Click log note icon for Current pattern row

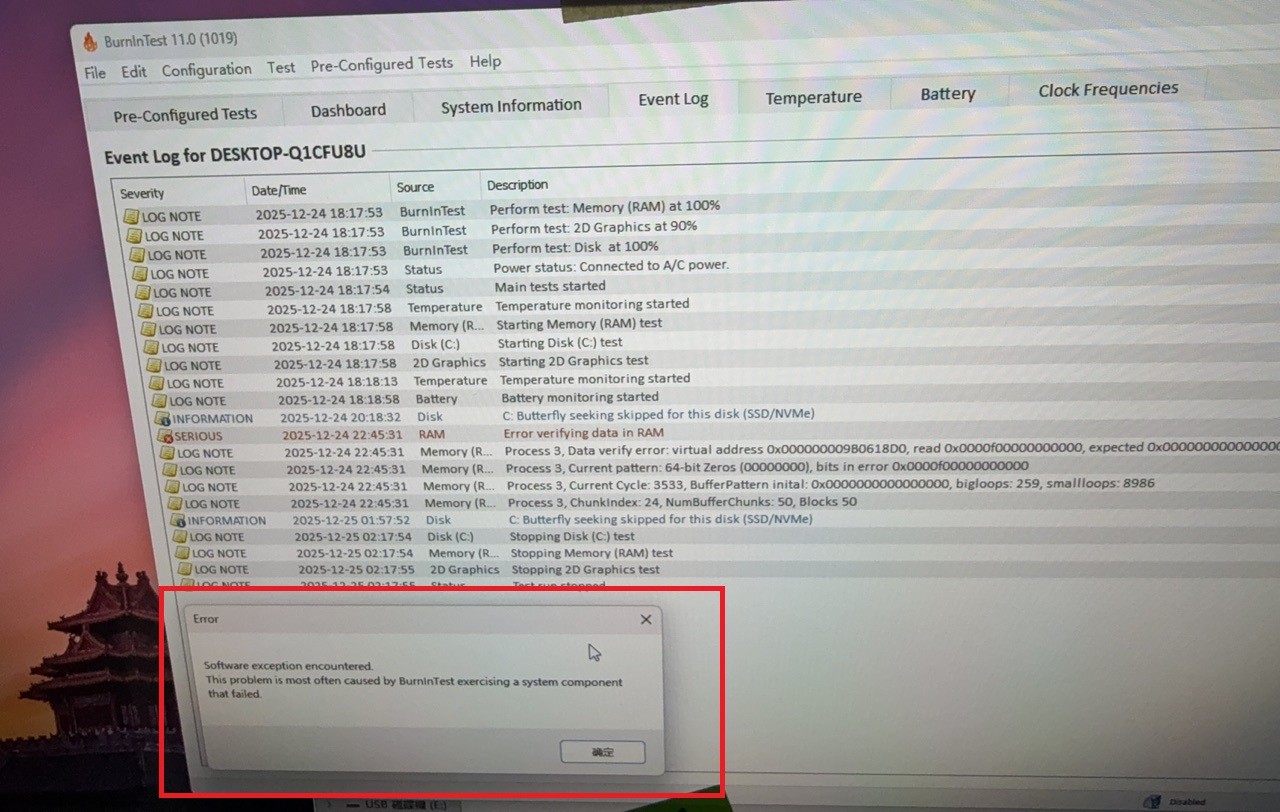(171, 470)
